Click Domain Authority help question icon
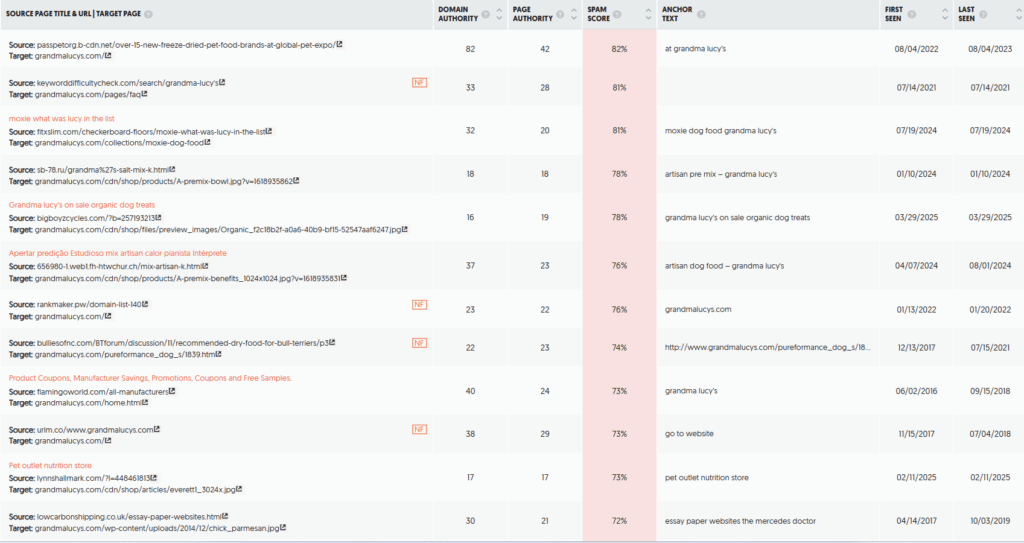This screenshot has height=543, width=1024. click(x=485, y=14)
